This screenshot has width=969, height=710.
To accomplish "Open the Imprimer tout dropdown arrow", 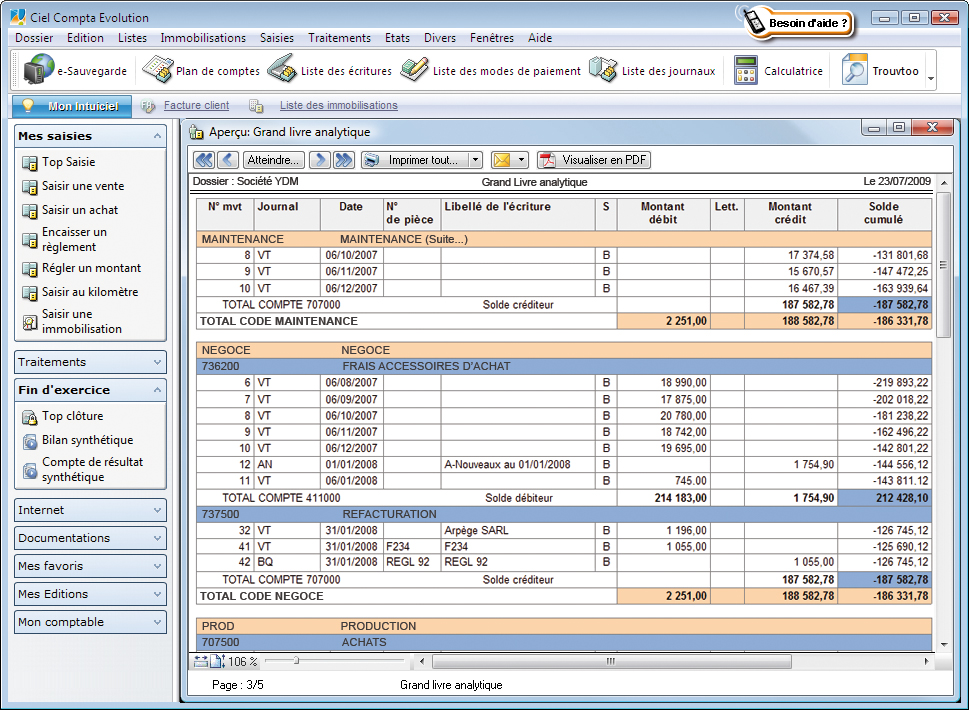I will (x=475, y=160).
